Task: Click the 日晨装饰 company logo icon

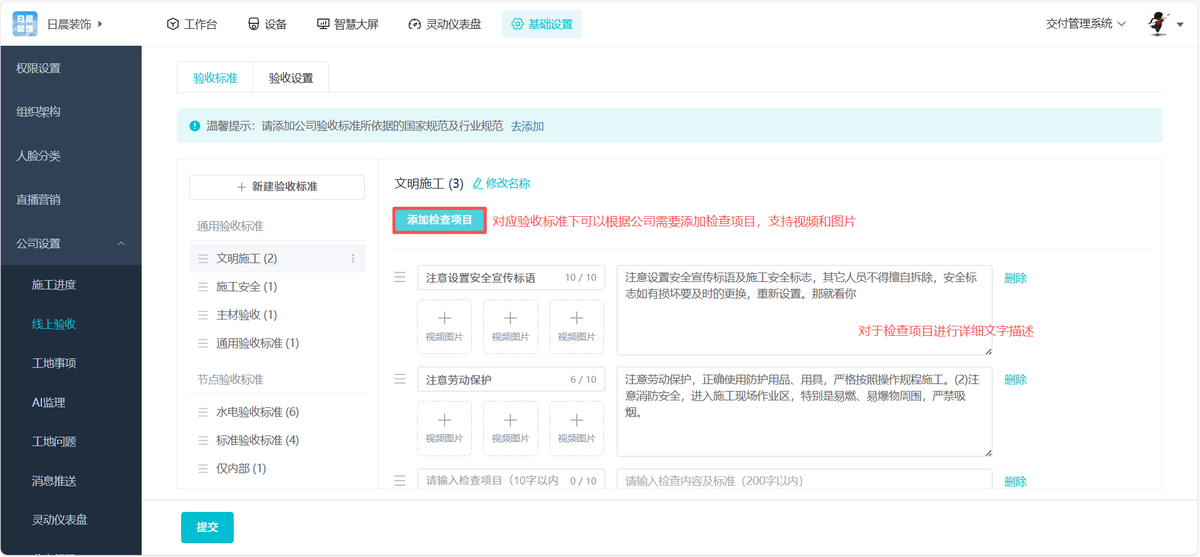Action: (x=25, y=24)
